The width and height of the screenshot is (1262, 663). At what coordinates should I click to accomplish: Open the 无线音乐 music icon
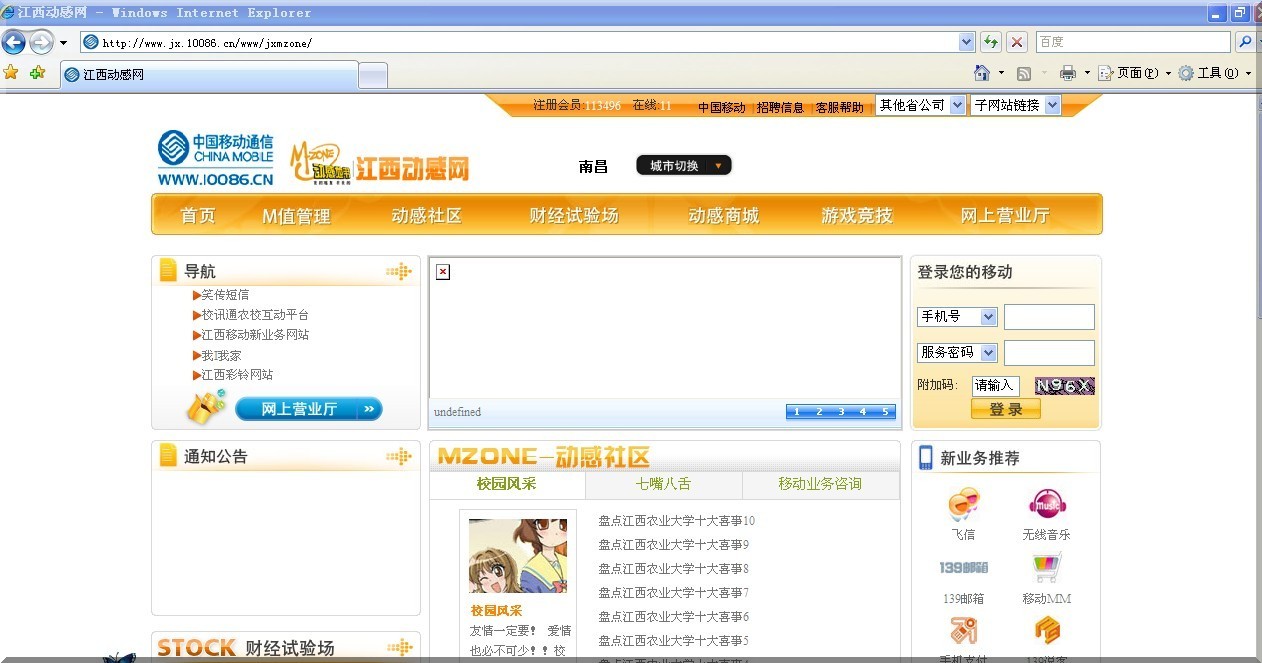click(1046, 505)
